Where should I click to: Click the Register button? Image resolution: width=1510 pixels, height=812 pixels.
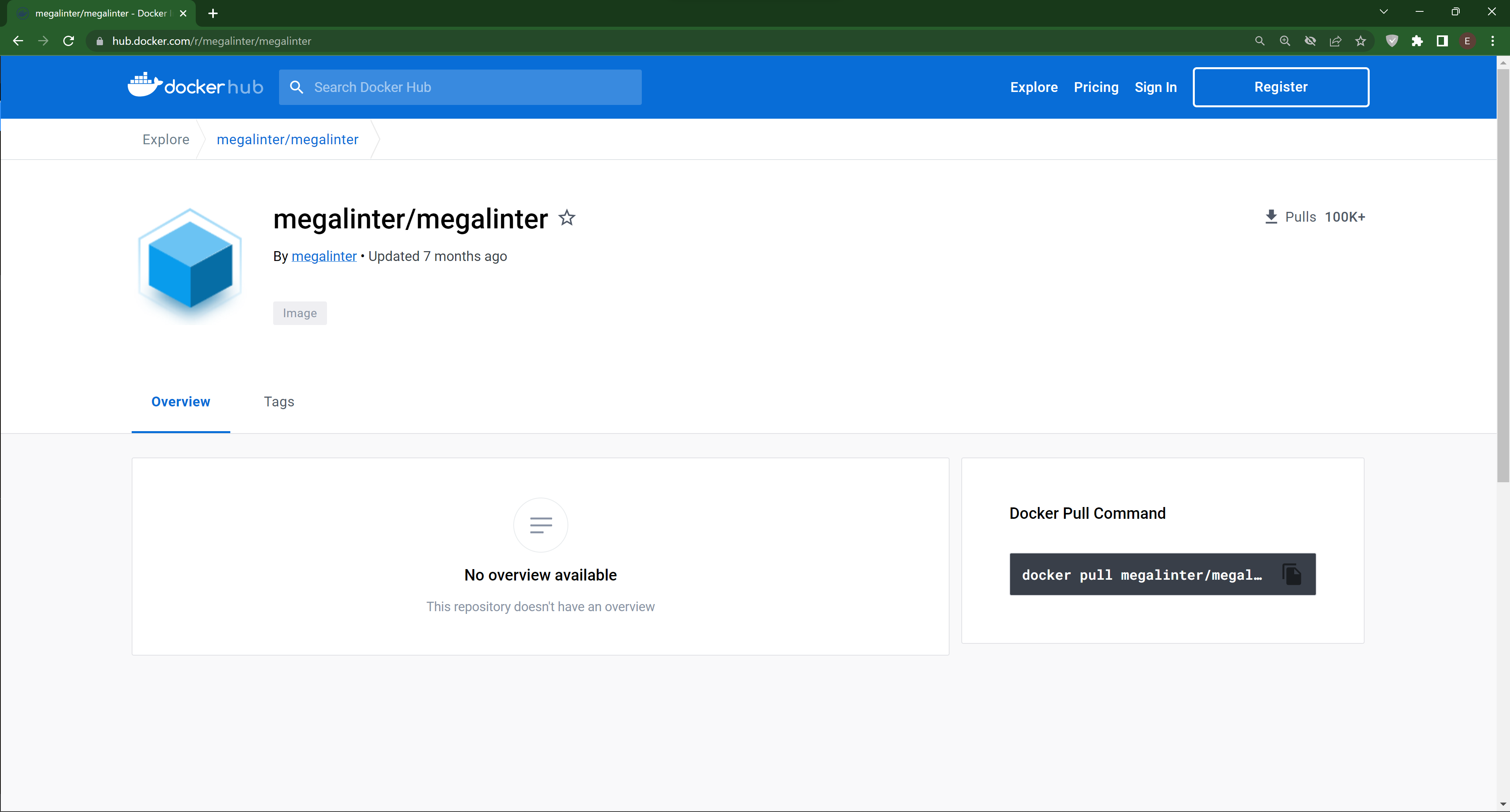[x=1280, y=87]
